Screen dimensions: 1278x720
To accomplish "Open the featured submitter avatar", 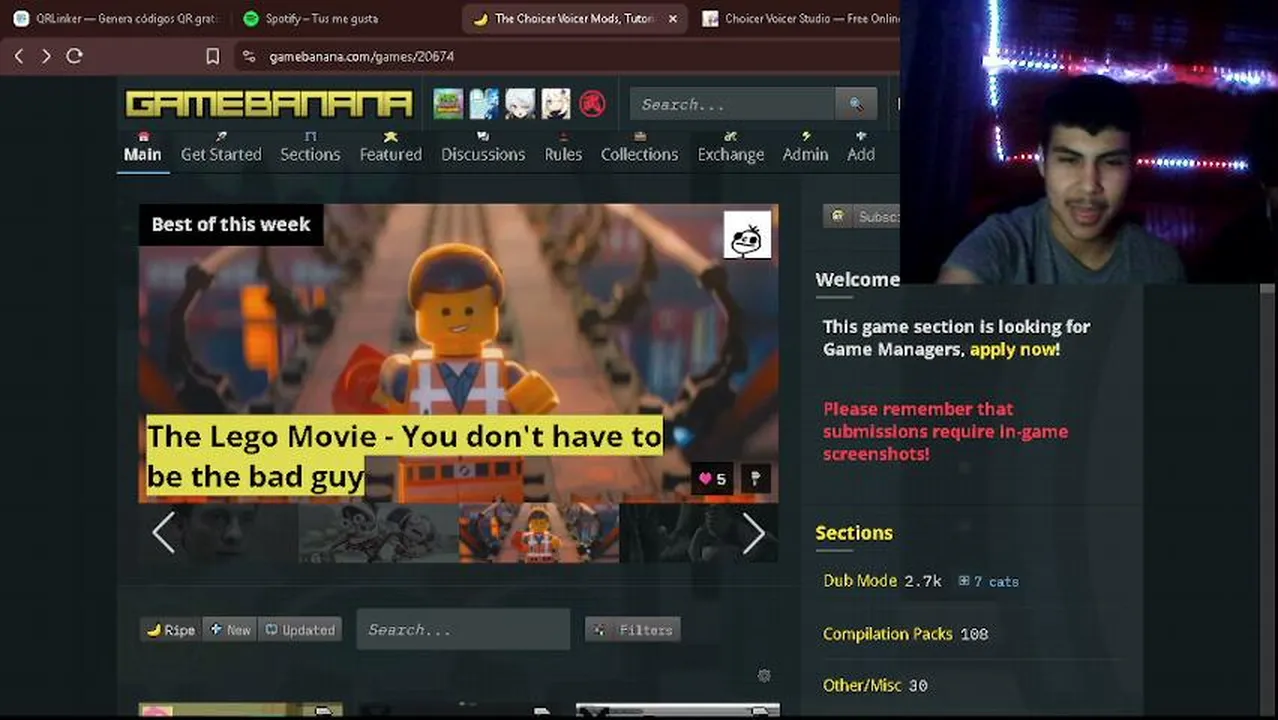I will [x=747, y=235].
